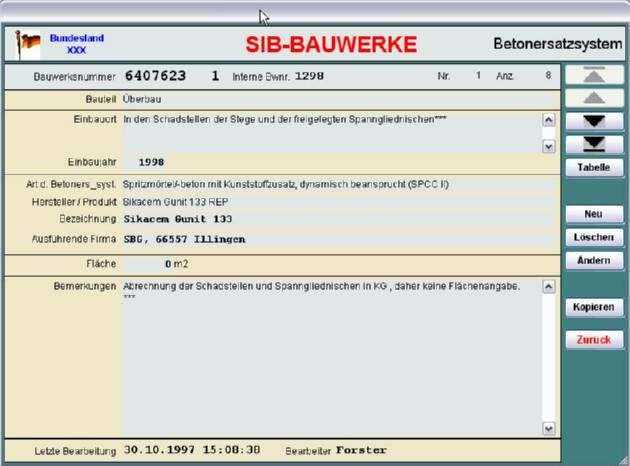The width and height of the screenshot is (630, 466).
Task: Click Interne Bwnr. value 1298
Action: pos(309,76)
